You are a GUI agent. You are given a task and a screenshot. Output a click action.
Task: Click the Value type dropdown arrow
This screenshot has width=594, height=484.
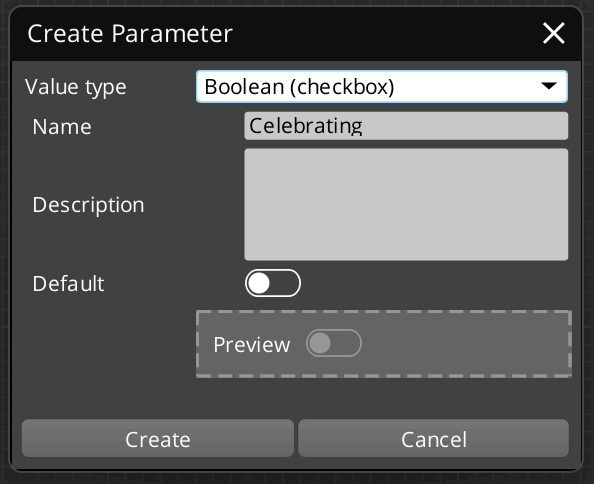click(x=549, y=86)
